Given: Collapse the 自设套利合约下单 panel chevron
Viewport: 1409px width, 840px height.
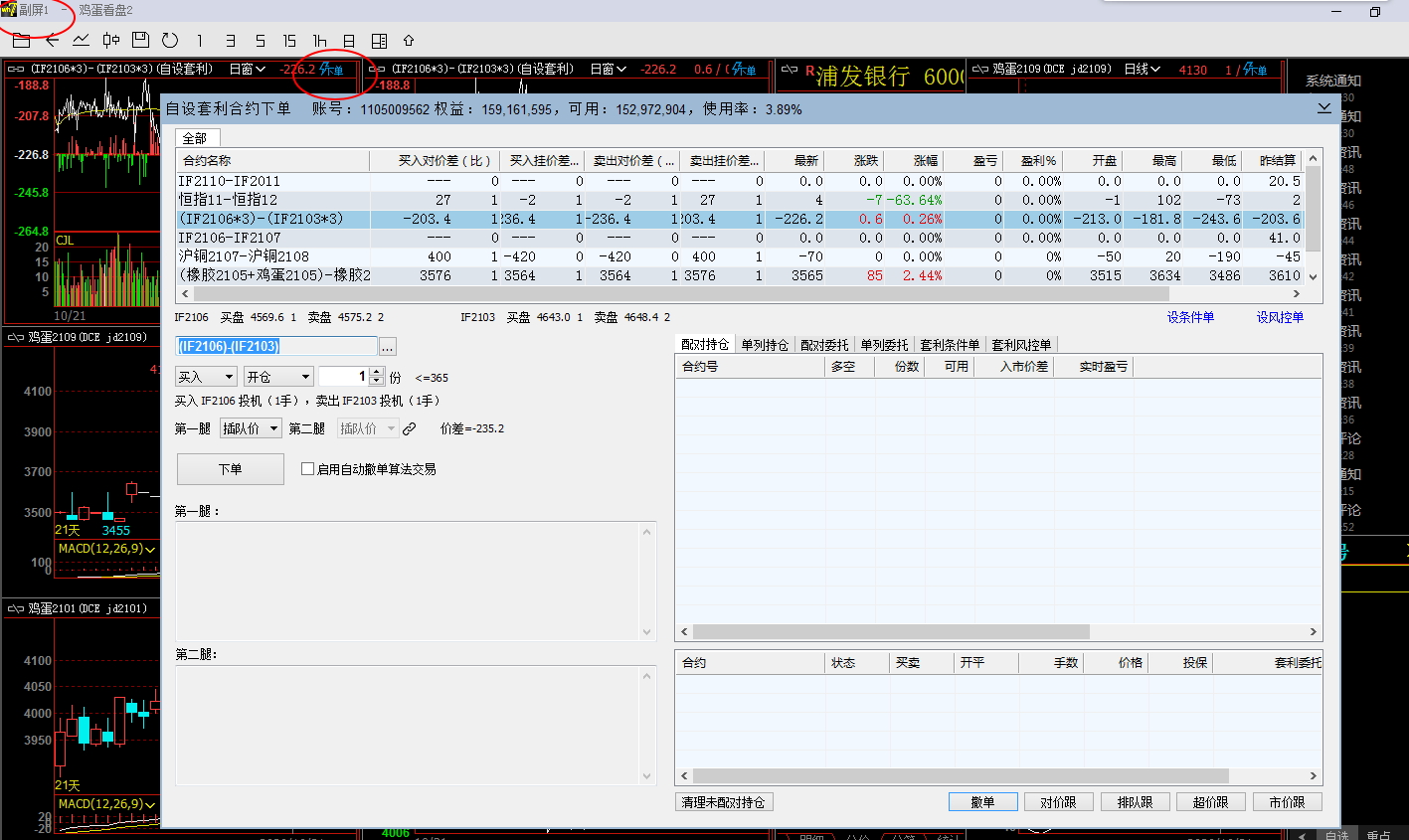Looking at the screenshot, I should 1323,108.
